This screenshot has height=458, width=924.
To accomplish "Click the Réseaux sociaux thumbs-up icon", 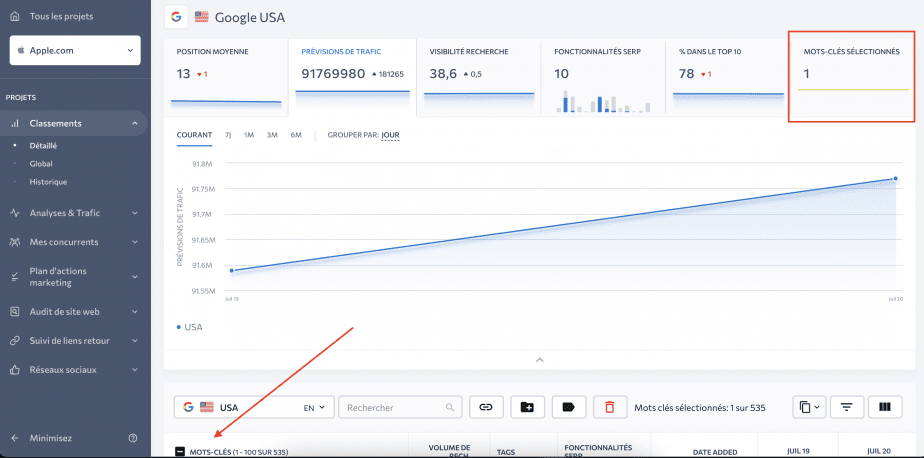I will [x=15, y=370].
